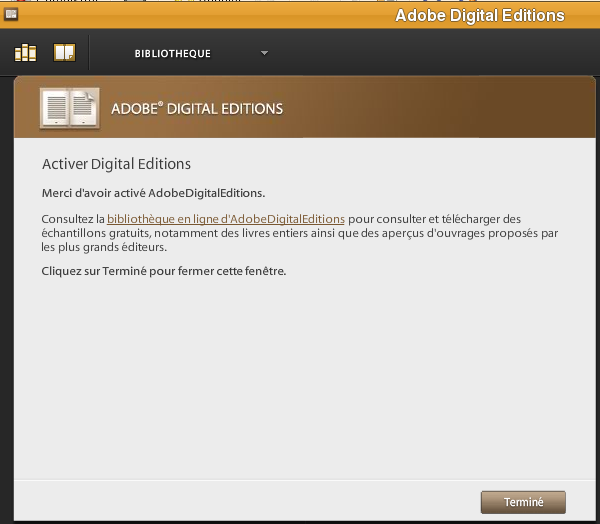Click the 'Adobe Digital Editions' window title text
The image size is (600, 524).
tap(480, 16)
